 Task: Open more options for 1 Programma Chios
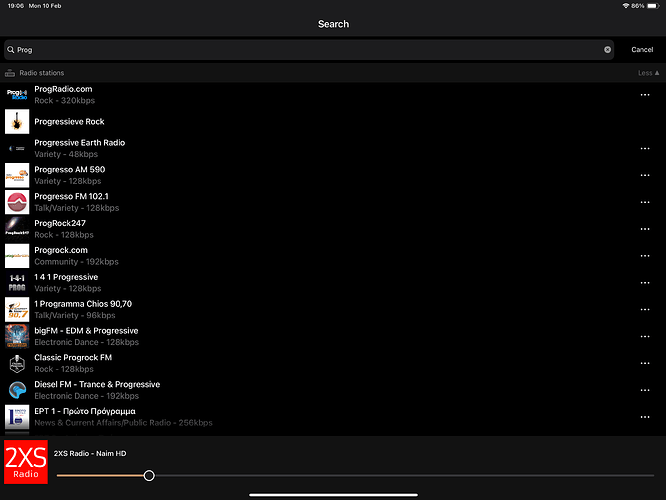(x=645, y=310)
